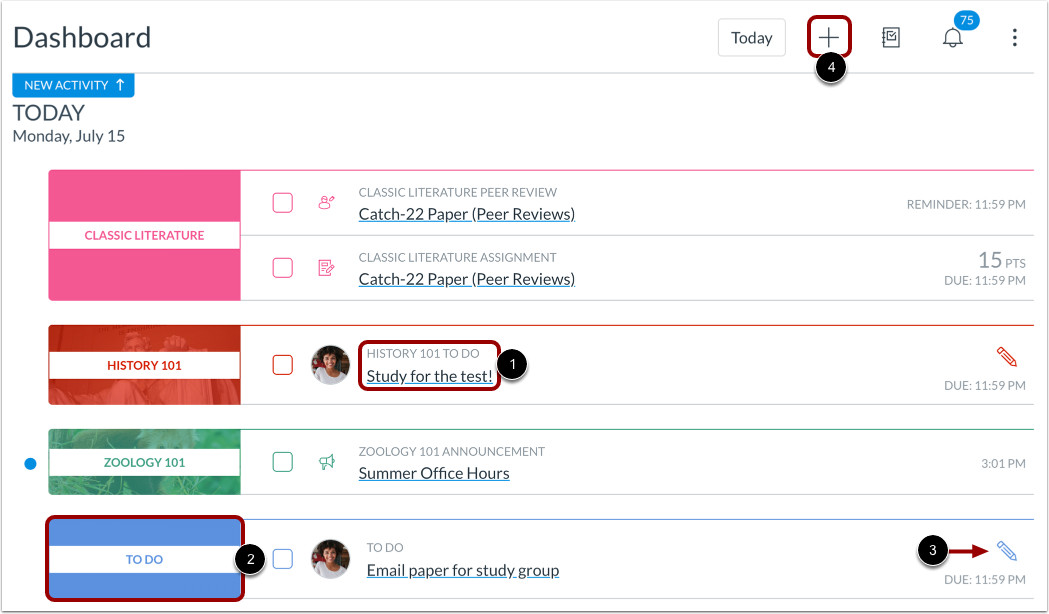This screenshot has height=614, width=1049.
Task: Jump to new activity with the arrow button
Action: 74,85
